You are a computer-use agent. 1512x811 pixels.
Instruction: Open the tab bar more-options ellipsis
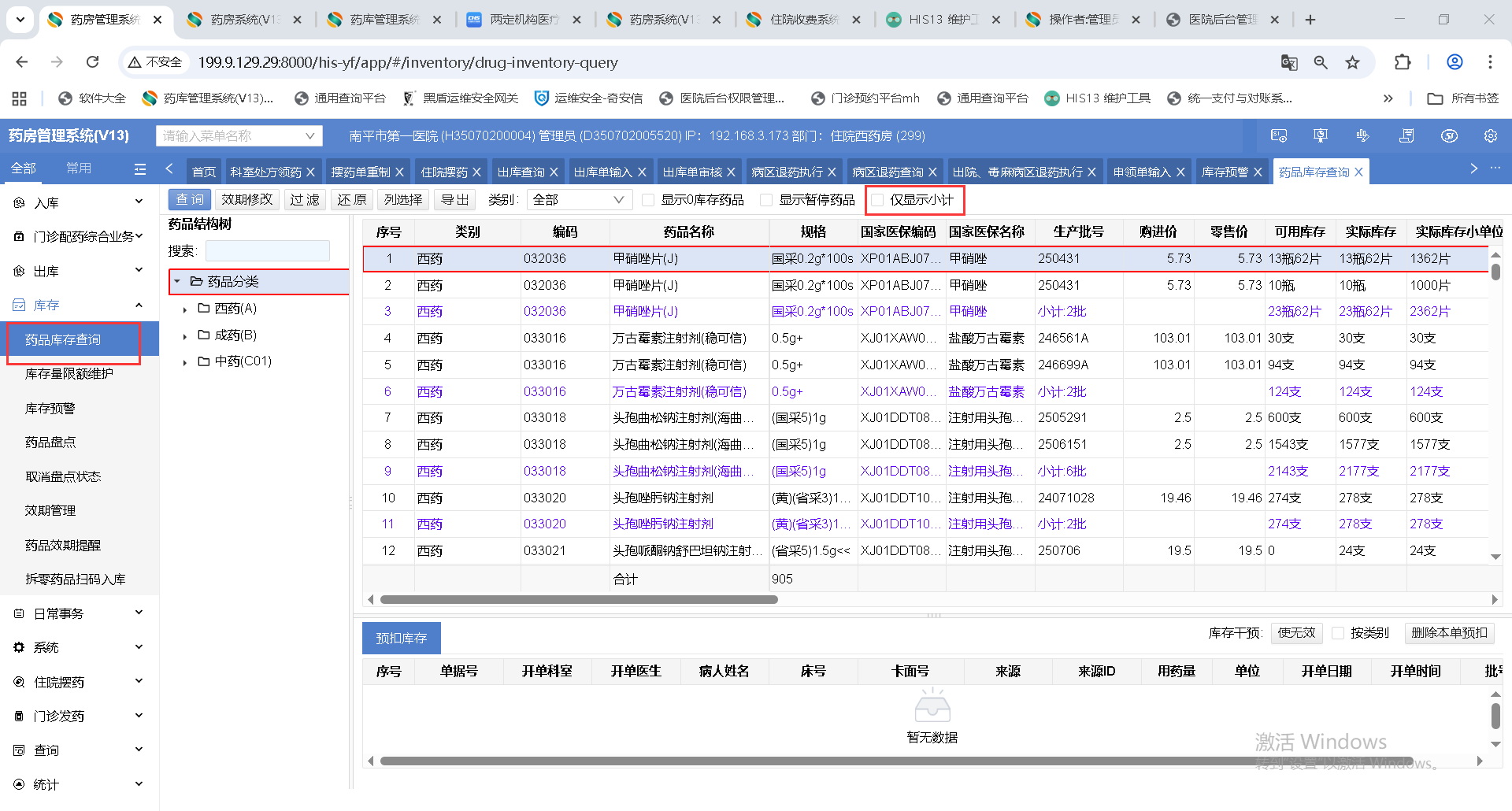tap(1495, 168)
